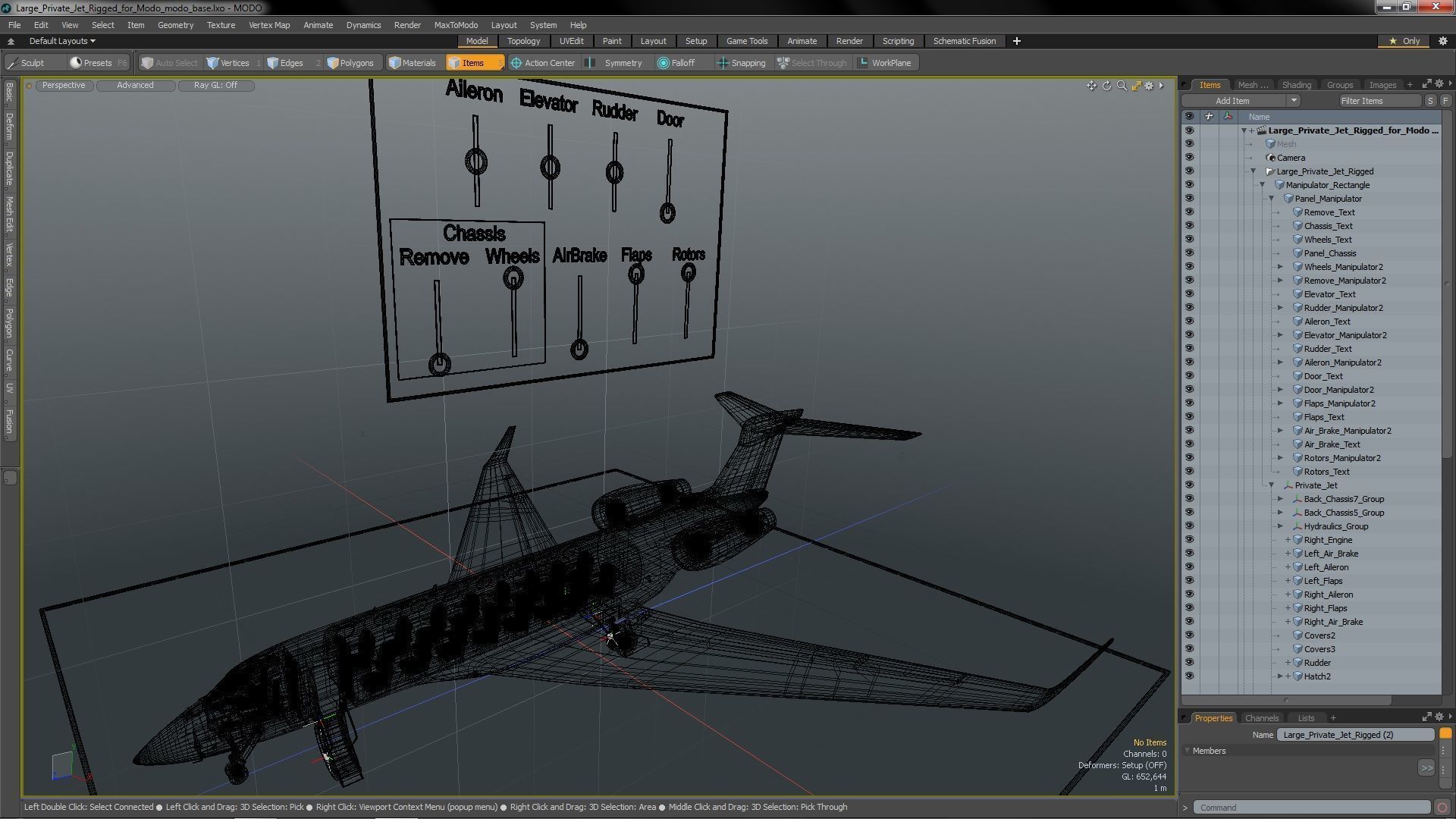Viewport: 1456px width, 819px height.
Task: Open the Action Center menu
Action: (x=543, y=63)
